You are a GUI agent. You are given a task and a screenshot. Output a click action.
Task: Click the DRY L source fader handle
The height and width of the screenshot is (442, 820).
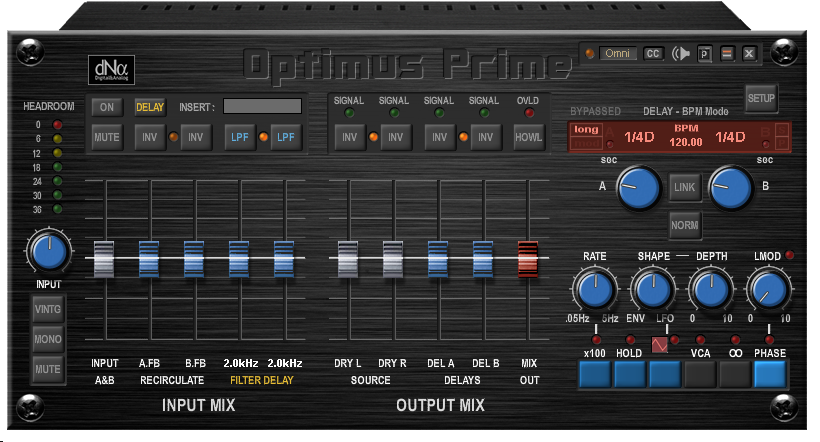click(x=348, y=258)
